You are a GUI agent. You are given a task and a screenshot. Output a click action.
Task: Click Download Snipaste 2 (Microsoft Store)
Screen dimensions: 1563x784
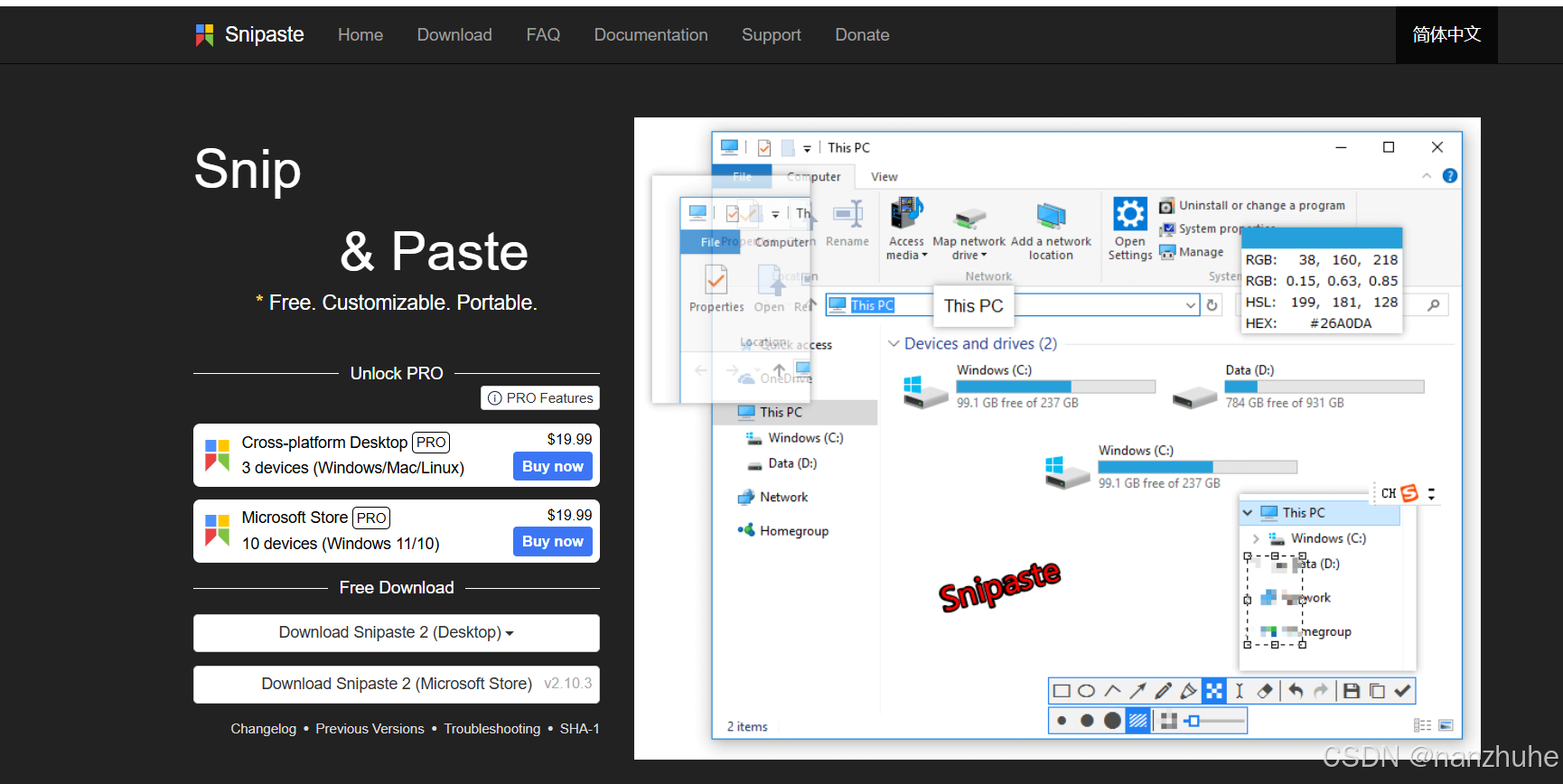pos(397,684)
